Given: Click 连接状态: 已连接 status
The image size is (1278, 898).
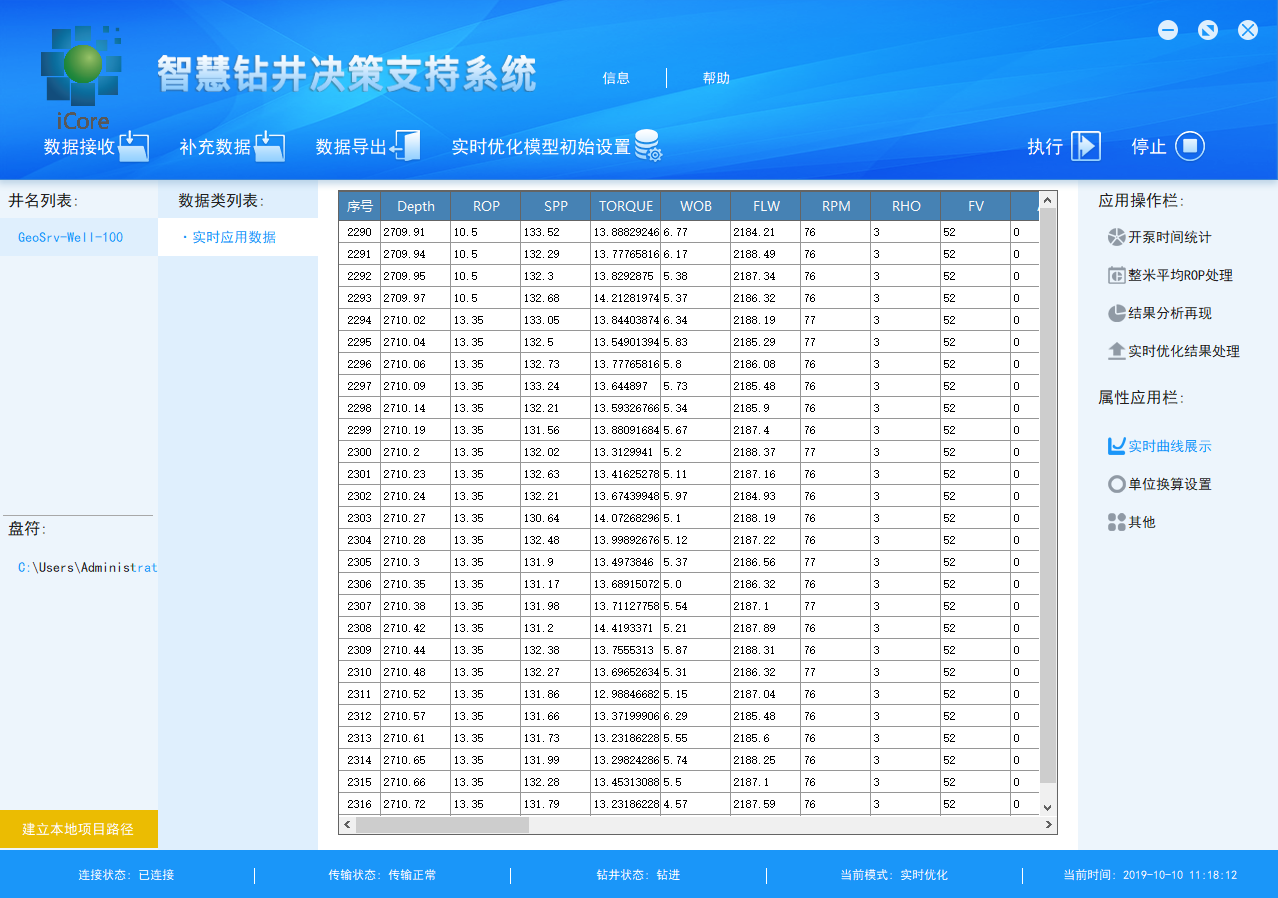Looking at the screenshot, I should coord(126,875).
